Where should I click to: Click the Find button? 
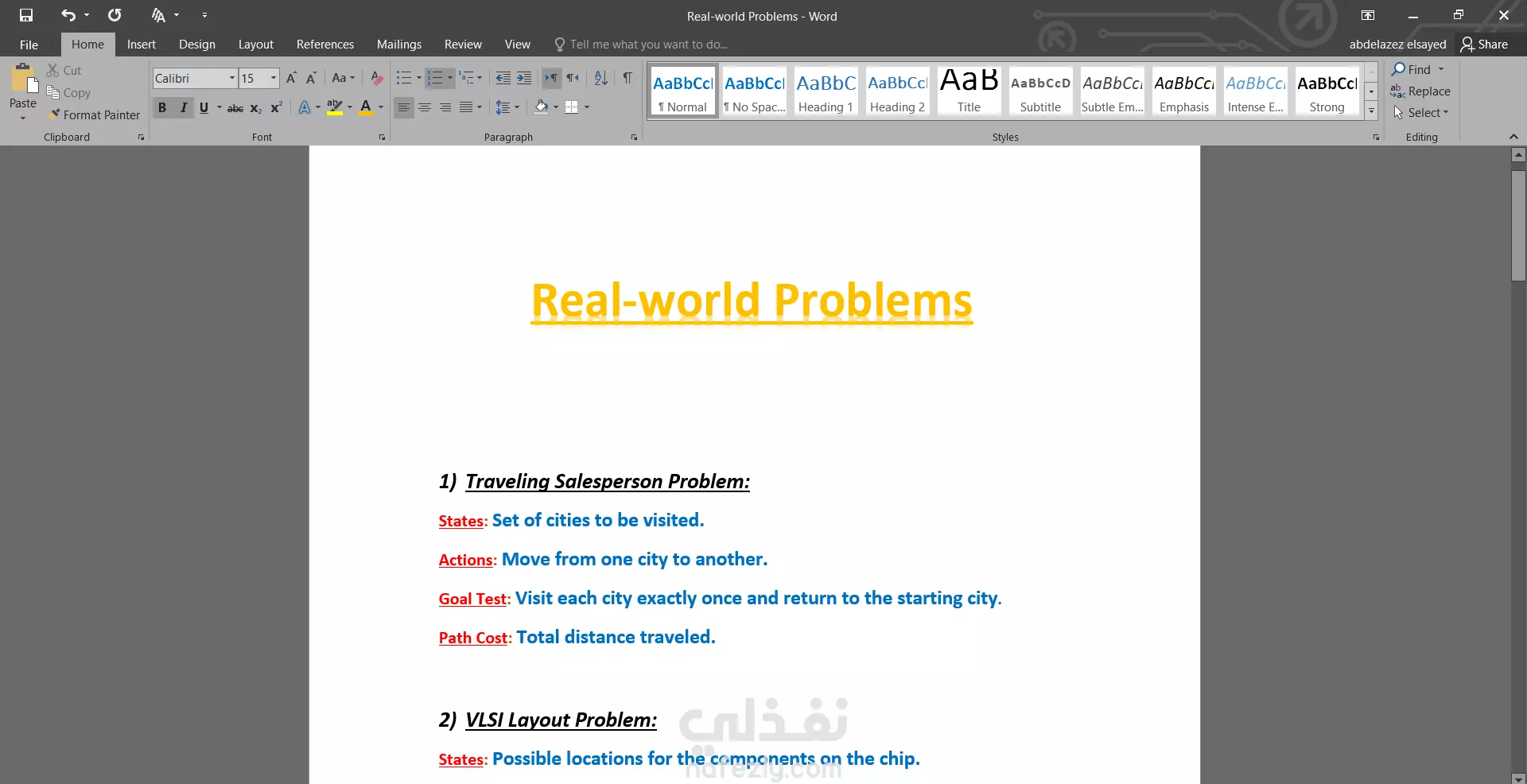click(1412, 70)
